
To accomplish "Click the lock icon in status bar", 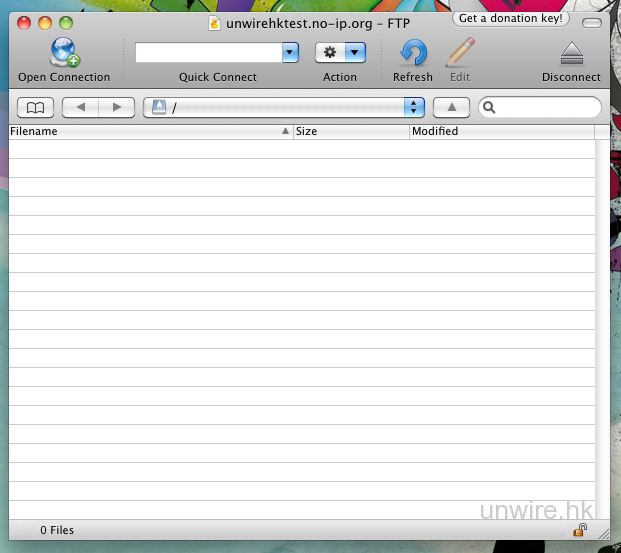I will coord(580,529).
